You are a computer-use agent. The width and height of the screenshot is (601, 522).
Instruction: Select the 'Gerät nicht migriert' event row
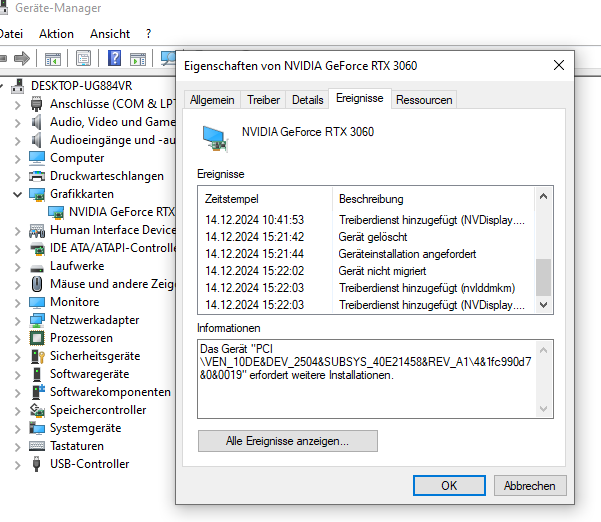coord(366,271)
